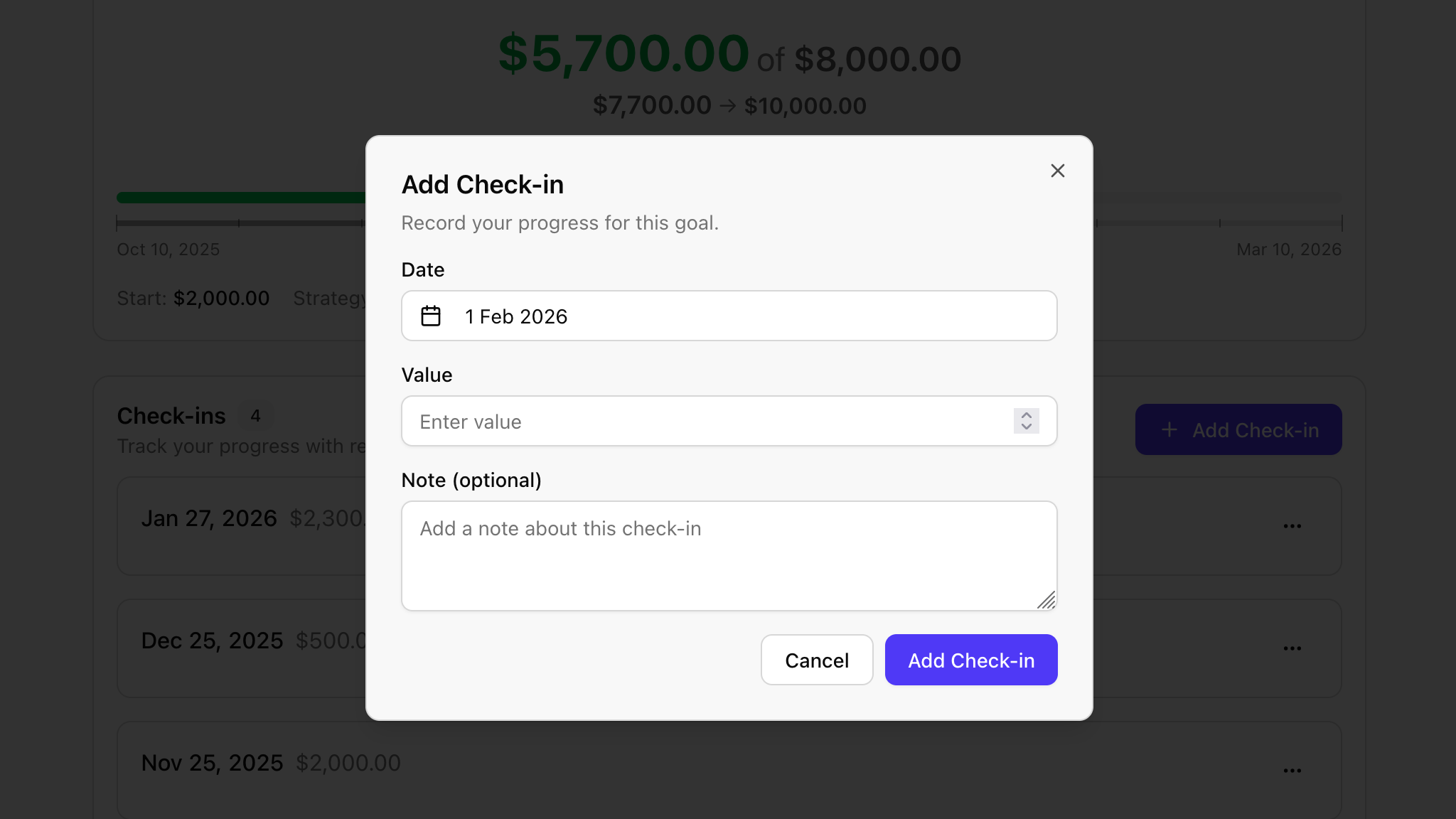Image resolution: width=1456 pixels, height=819 pixels.
Task: Open the date picker showing 1 Feb 2026
Action: click(729, 315)
